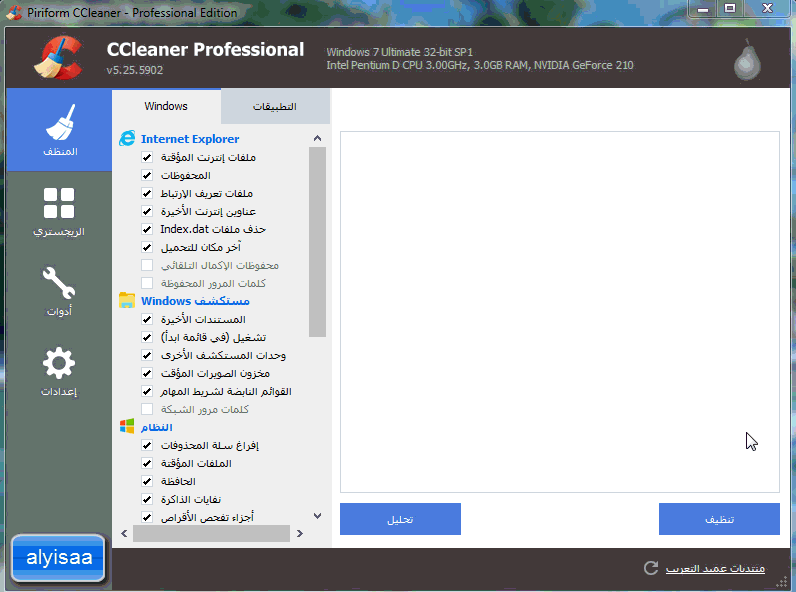The image size is (796, 592).
Task: Click the Windows system flag icon
Action: [127, 426]
